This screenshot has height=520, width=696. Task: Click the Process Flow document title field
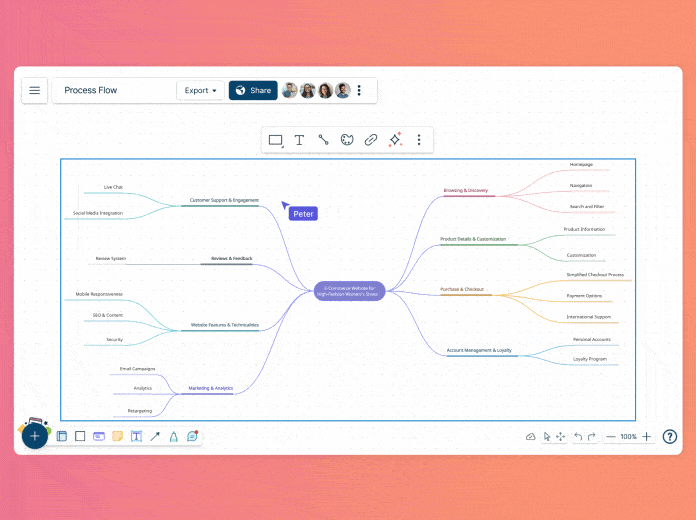tap(110, 90)
